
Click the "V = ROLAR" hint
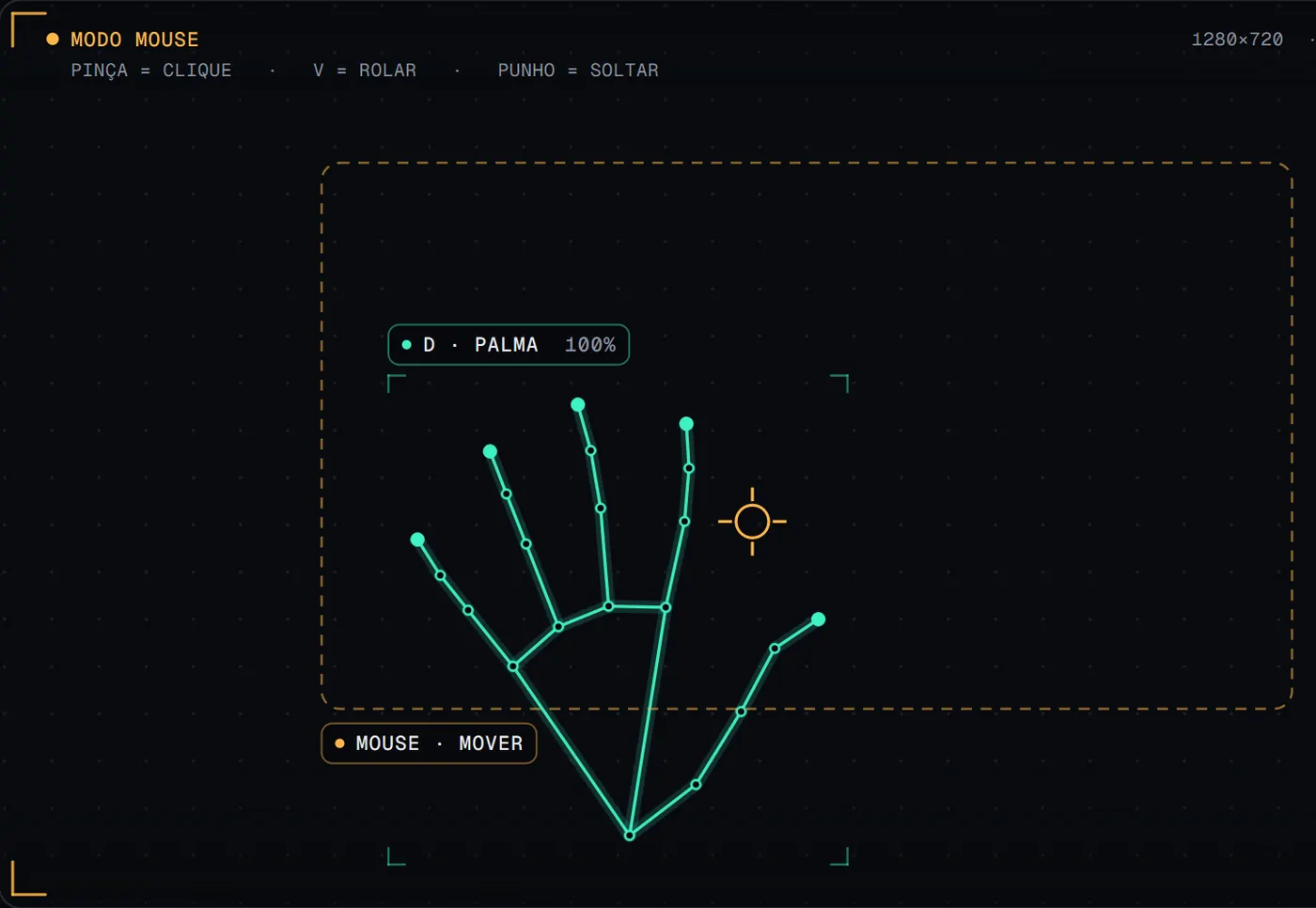pos(365,70)
